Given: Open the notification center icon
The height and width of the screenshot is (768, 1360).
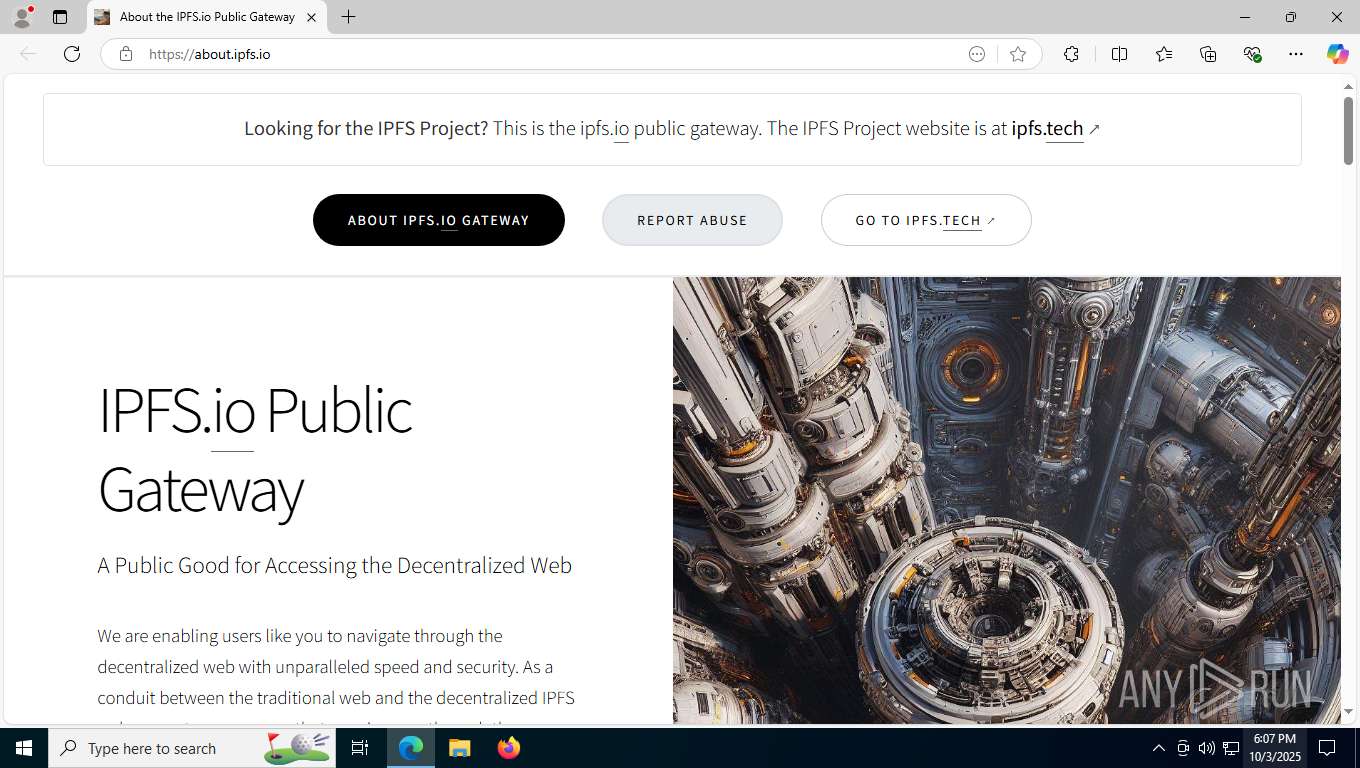Looking at the screenshot, I should coord(1328,748).
